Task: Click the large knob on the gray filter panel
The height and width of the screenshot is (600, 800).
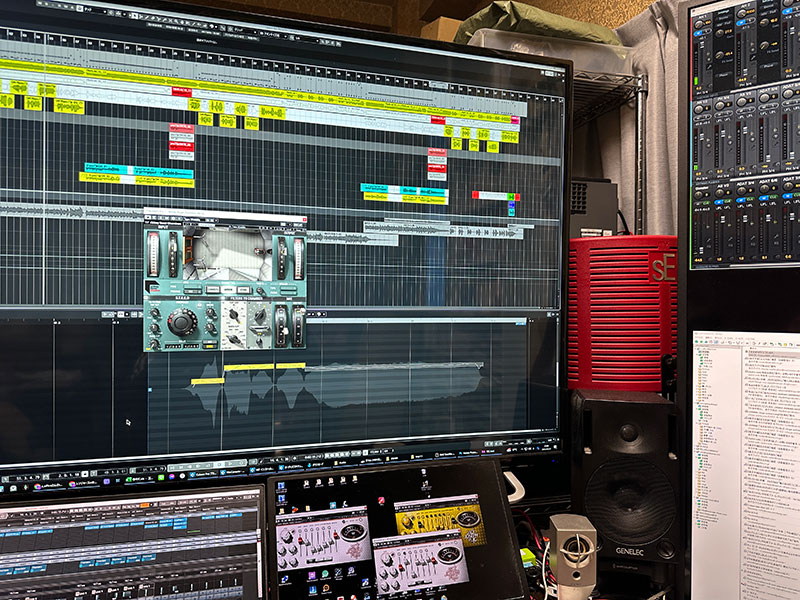Action: tap(260, 316)
